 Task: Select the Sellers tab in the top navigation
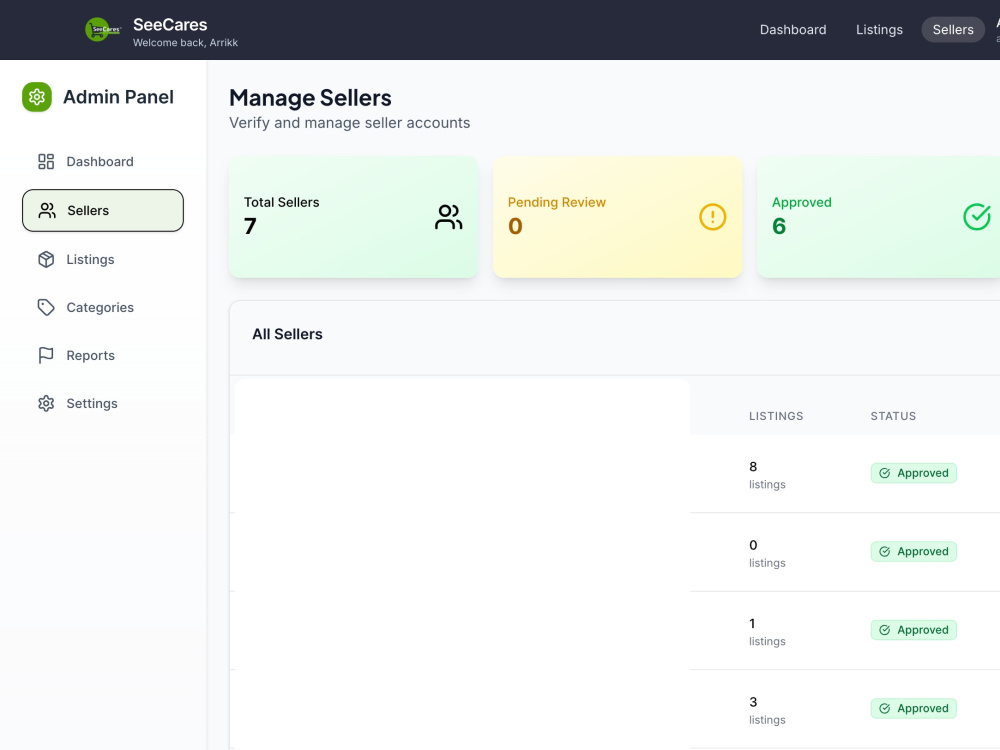tap(953, 30)
